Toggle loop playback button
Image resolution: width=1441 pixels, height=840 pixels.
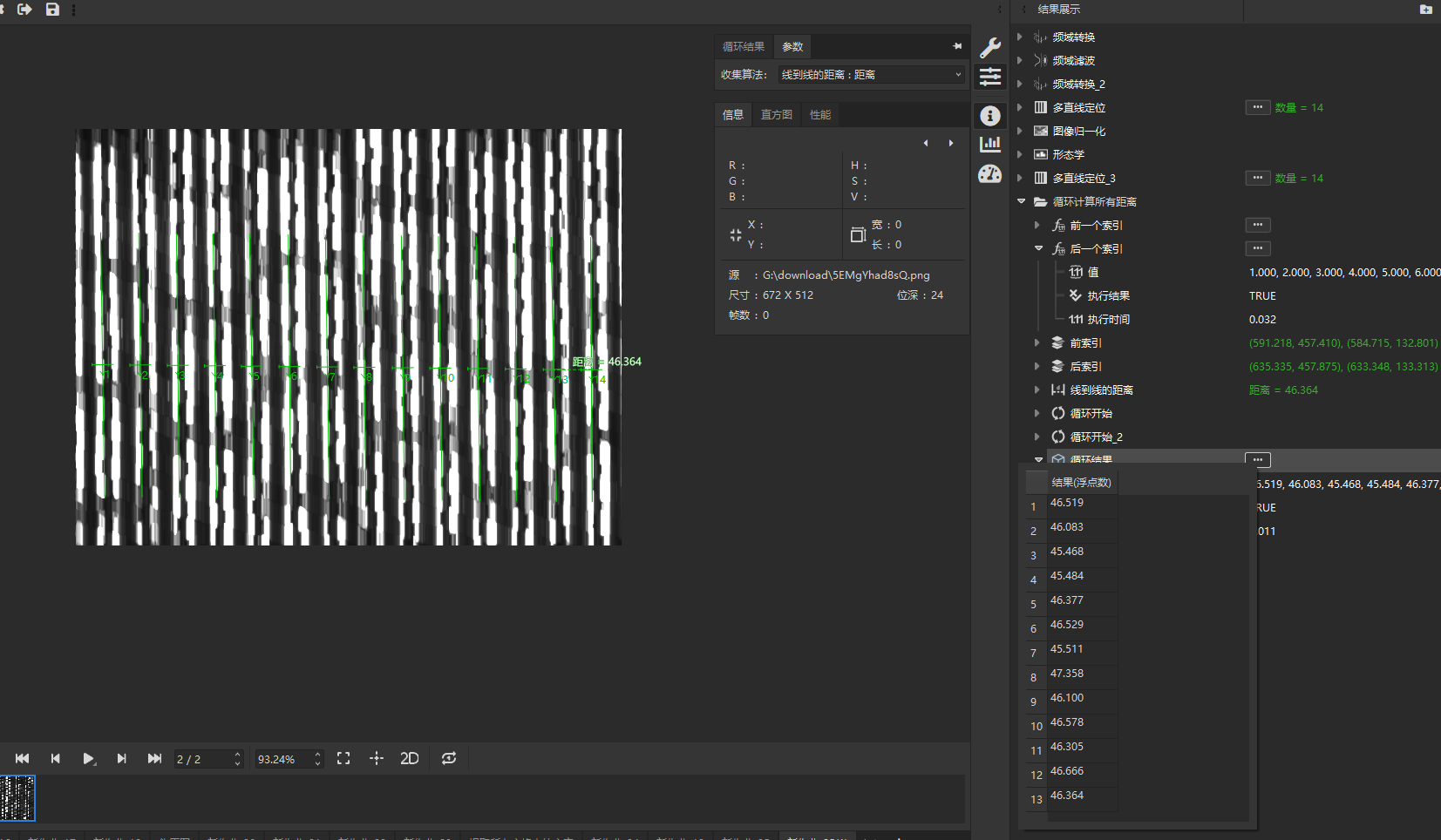(449, 759)
